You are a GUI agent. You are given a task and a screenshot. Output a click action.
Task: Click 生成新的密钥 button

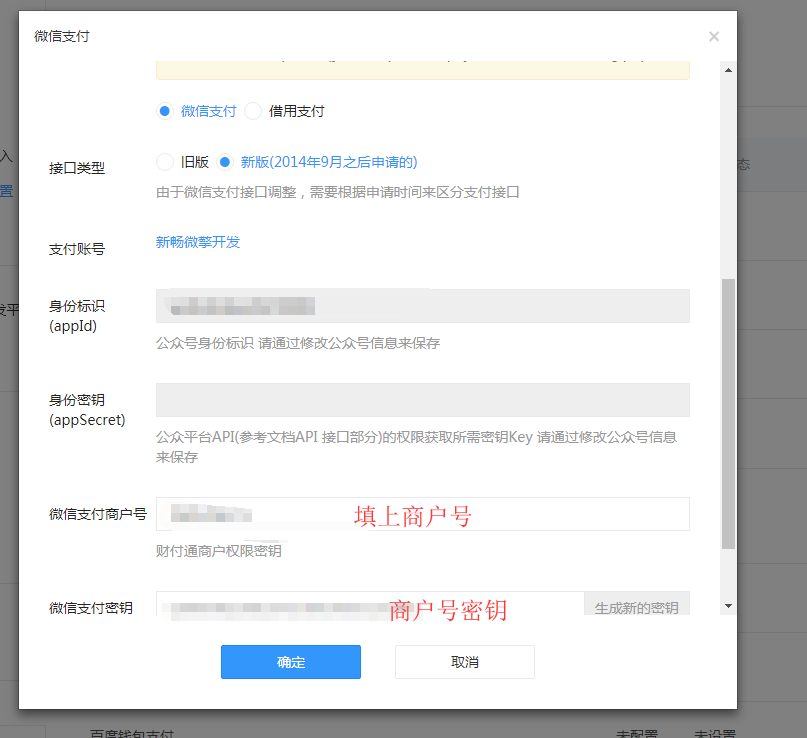[637, 604]
